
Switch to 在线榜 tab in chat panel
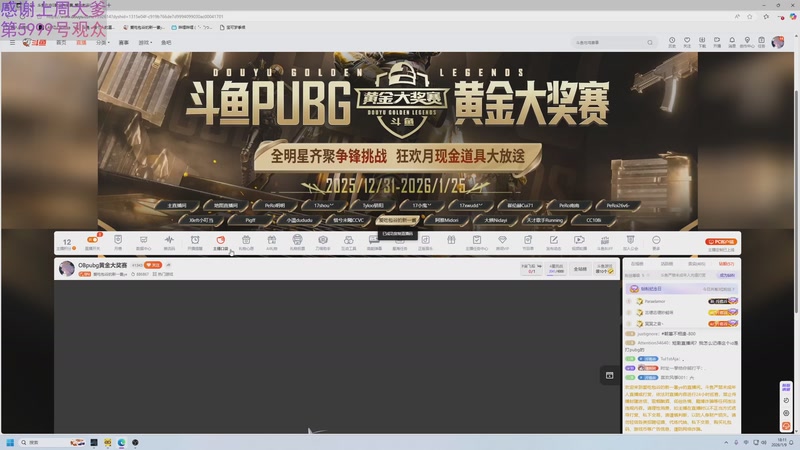coord(637,264)
